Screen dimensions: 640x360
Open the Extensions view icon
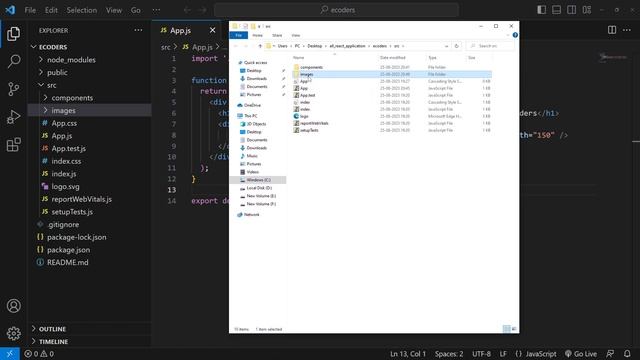point(13,144)
